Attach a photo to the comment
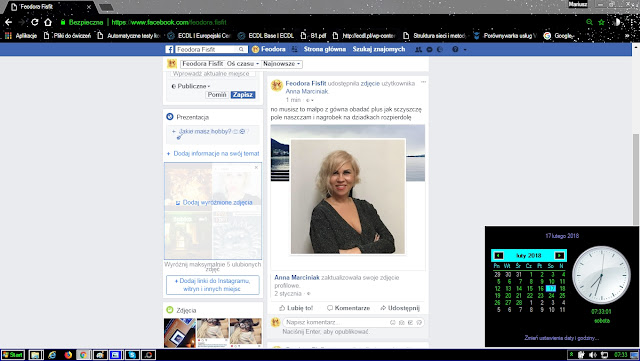 (402, 323)
